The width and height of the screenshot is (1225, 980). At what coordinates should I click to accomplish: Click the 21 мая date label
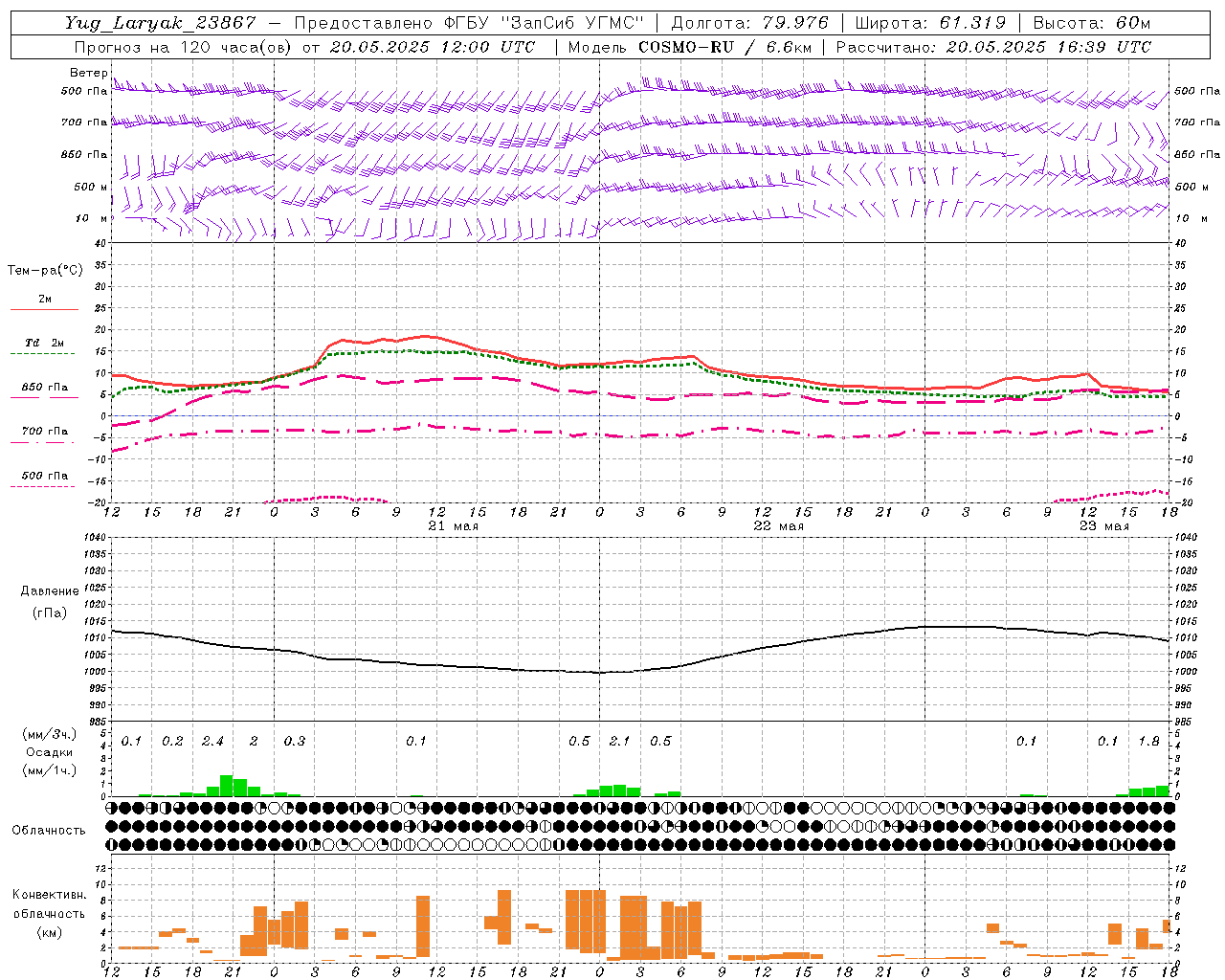click(453, 526)
